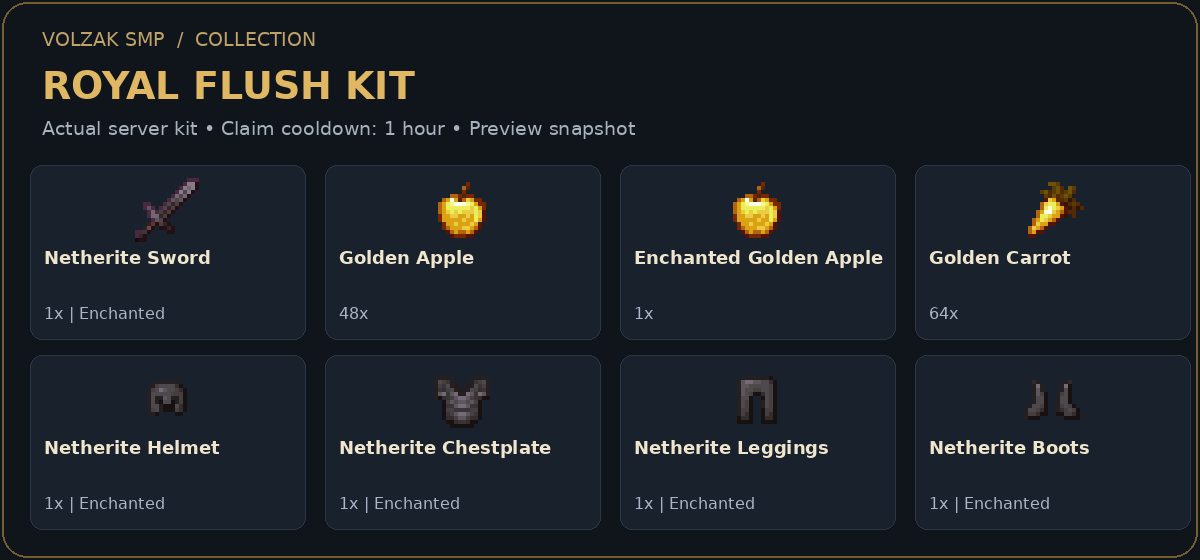The height and width of the screenshot is (560, 1200).
Task: Click the Enchanted Golden Apple name
Action: pyautogui.click(x=758, y=258)
